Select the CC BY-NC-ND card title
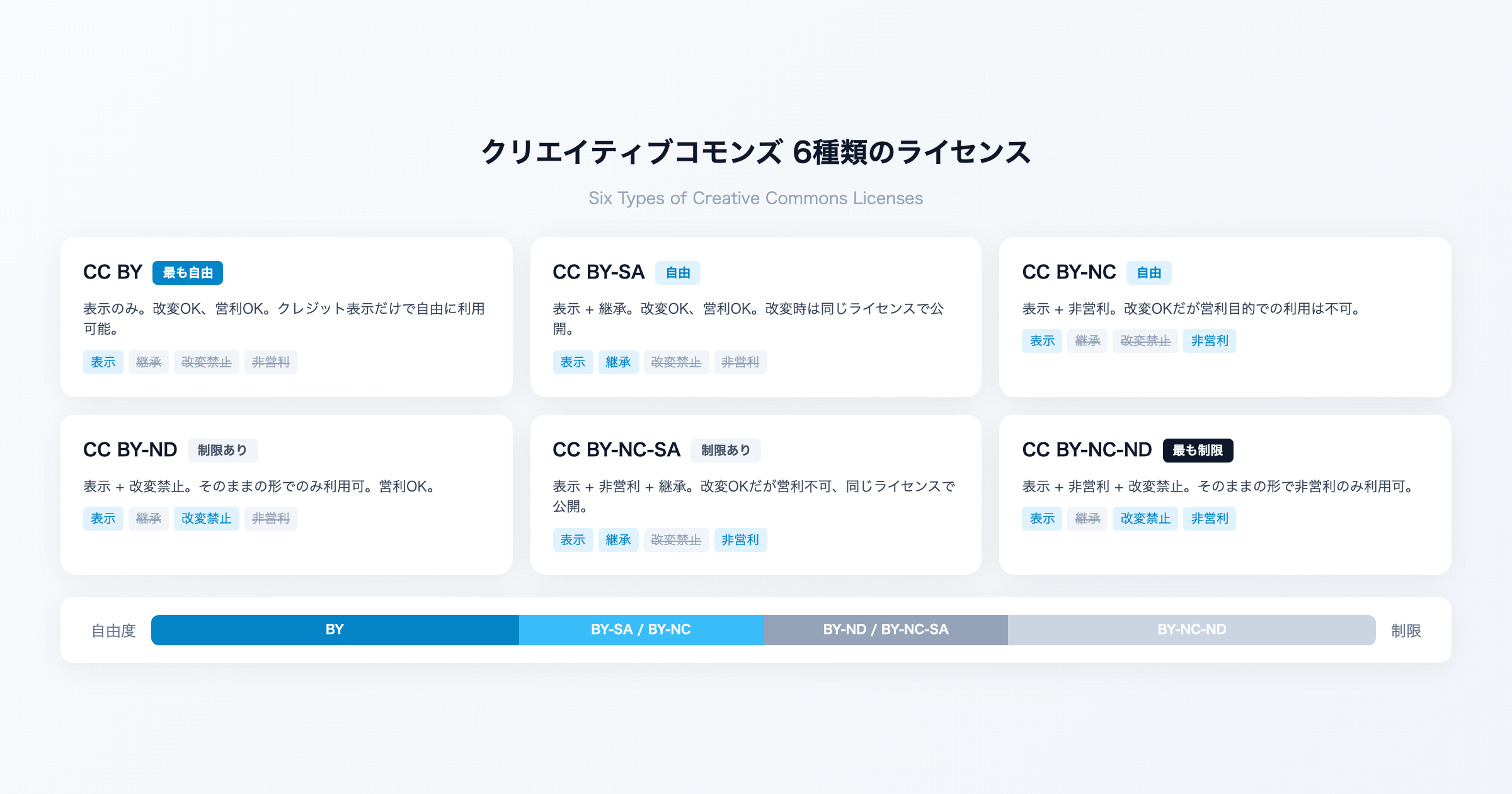1512x794 pixels. coord(1087,450)
